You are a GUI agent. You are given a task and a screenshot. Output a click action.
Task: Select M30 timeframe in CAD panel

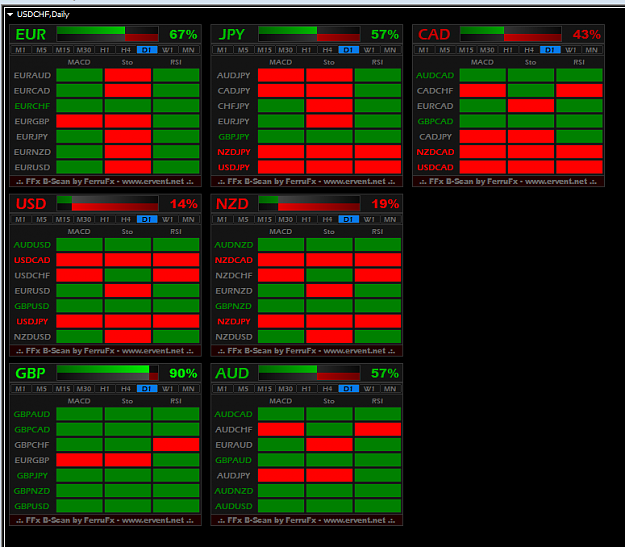pyautogui.click(x=487, y=50)
